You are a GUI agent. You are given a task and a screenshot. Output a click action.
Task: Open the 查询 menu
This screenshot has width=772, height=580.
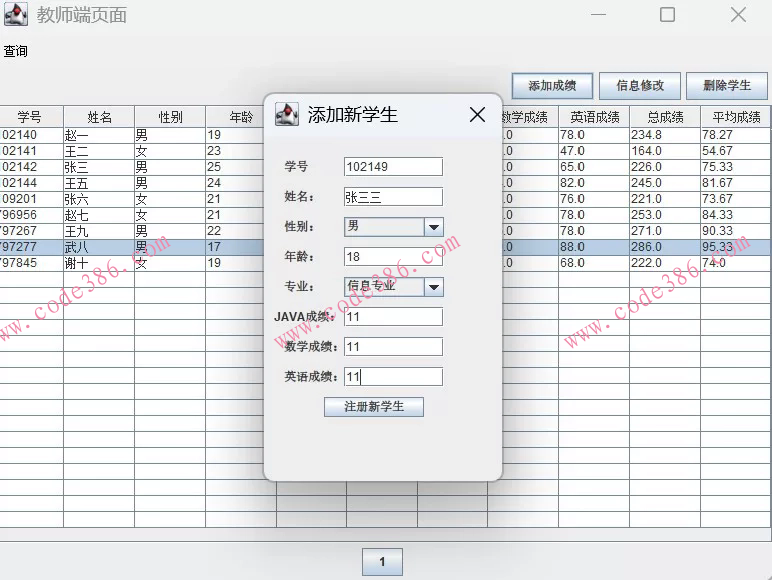15,51
